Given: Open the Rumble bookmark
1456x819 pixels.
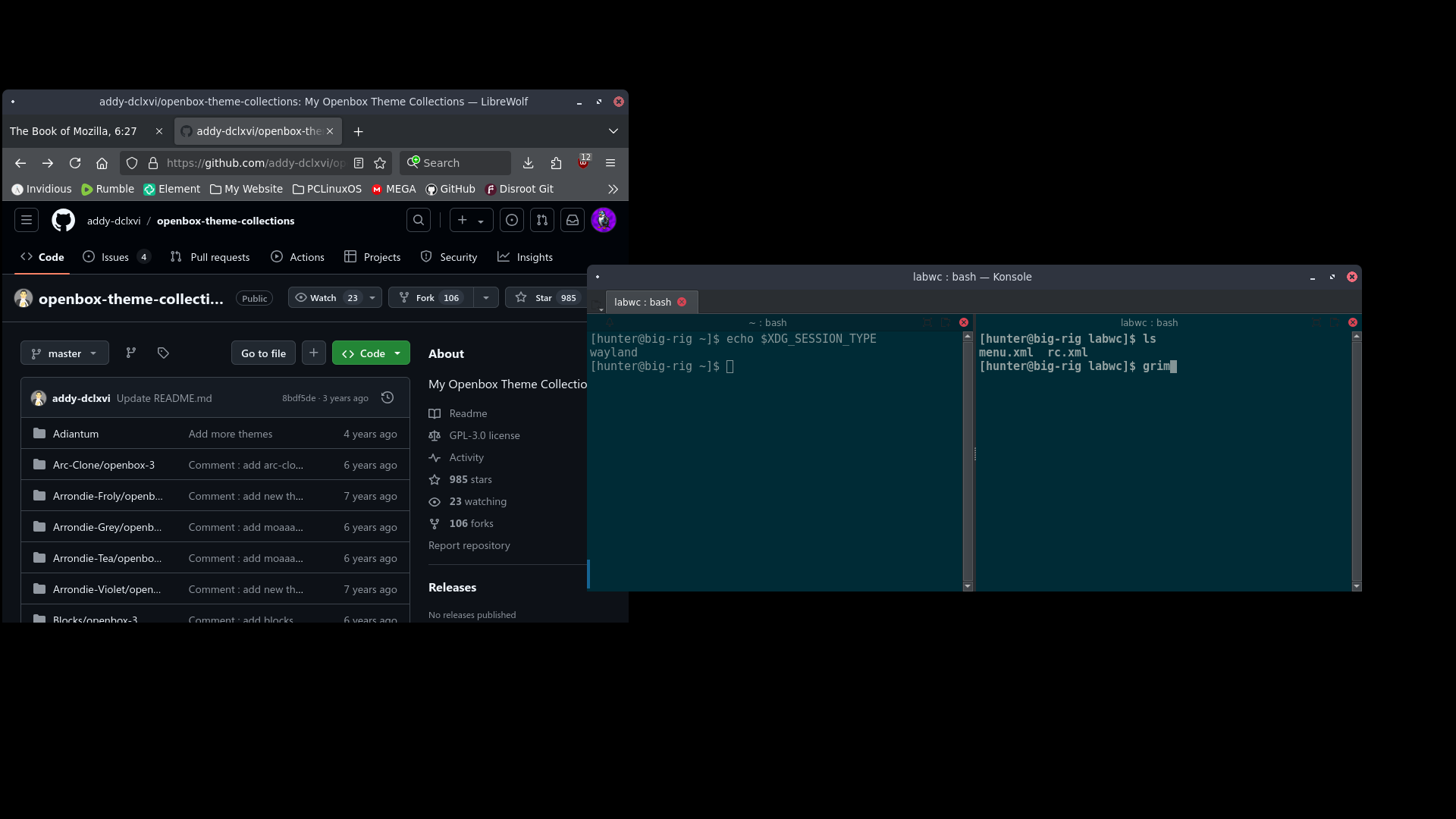Looking at the screenshot, I should click(108, 189).
